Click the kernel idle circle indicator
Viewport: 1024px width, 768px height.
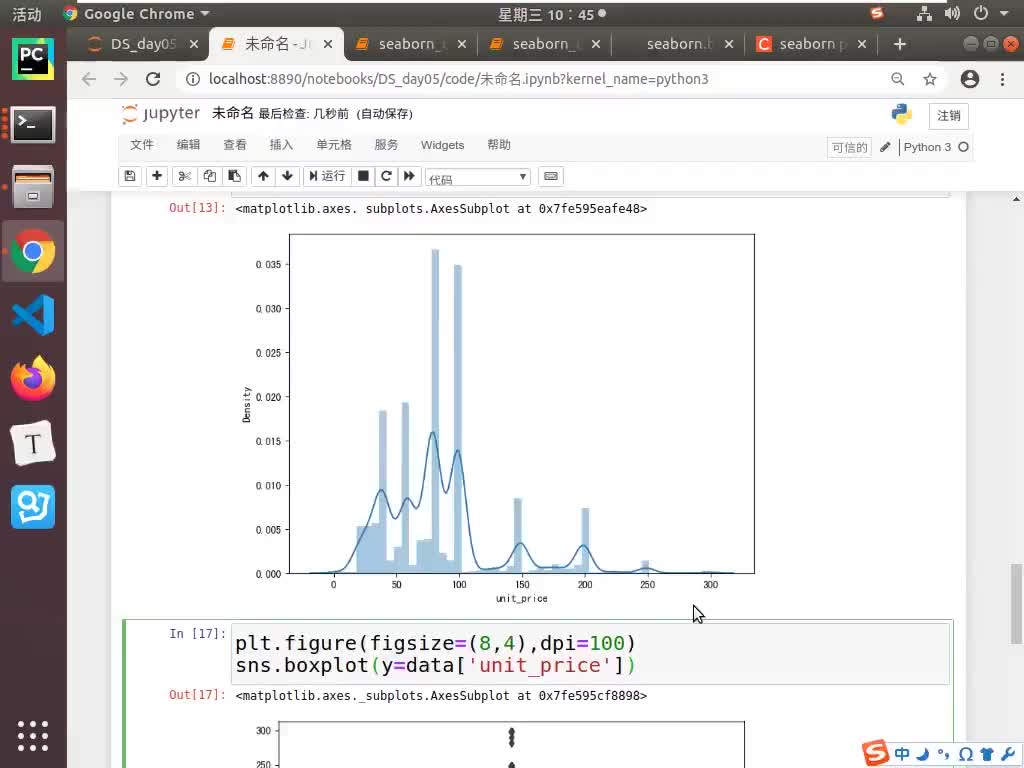pos(963,147)
